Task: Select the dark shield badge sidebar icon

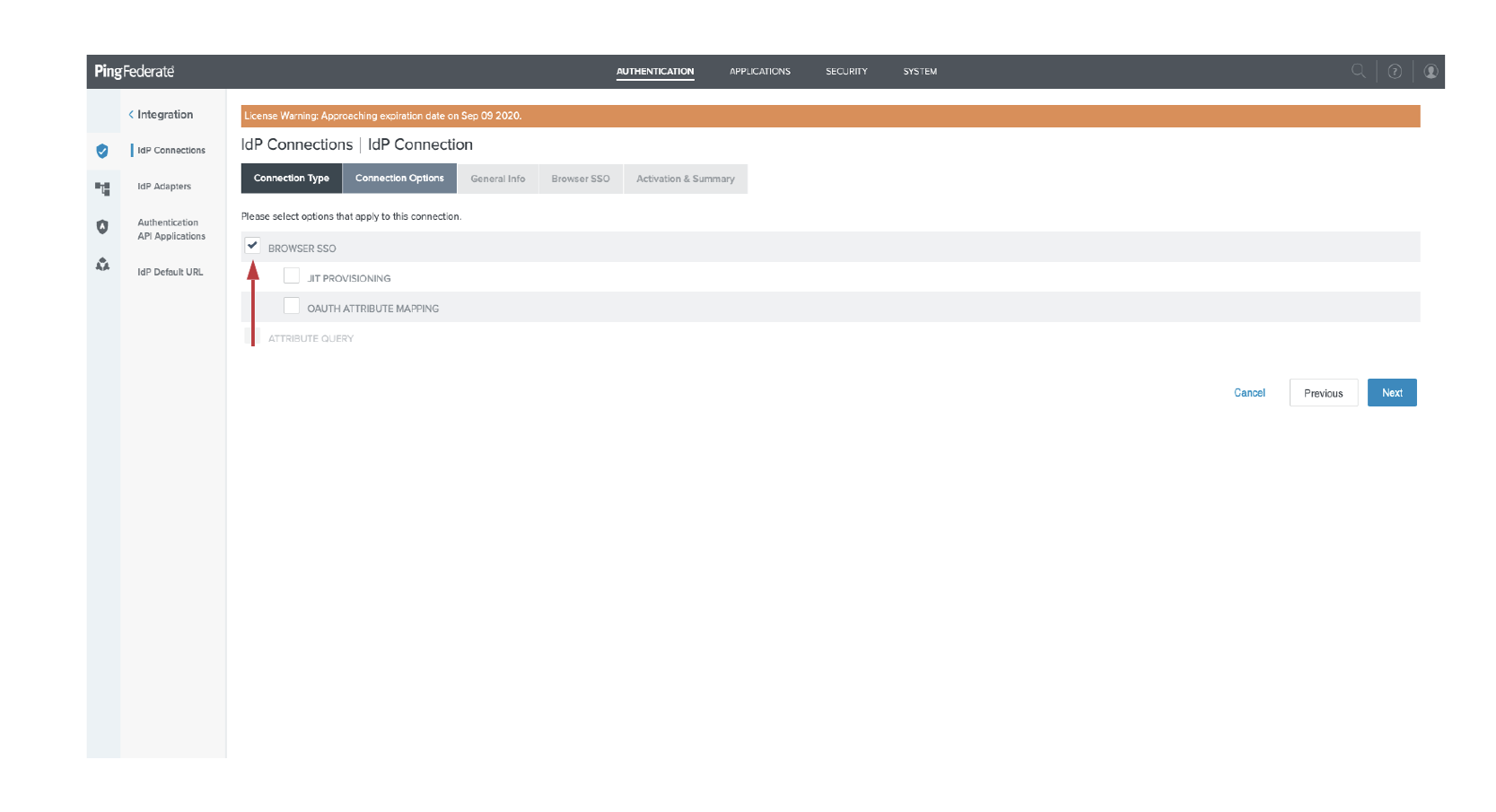Action: coord(102,227)
